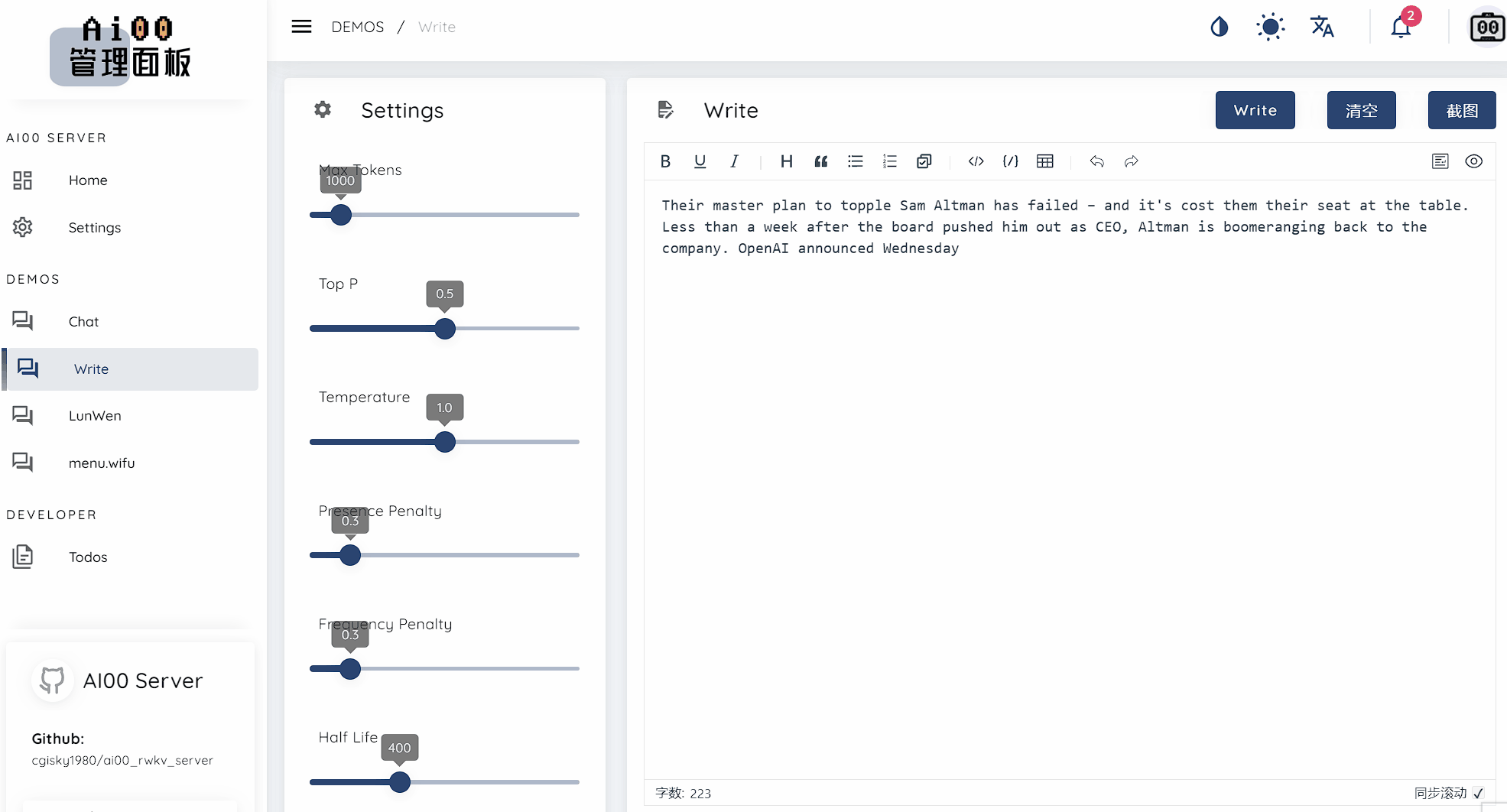Viewport: 1507px width, 812px height.
Task: Switch light mode with the sun icon
Action: (1270, 28)
